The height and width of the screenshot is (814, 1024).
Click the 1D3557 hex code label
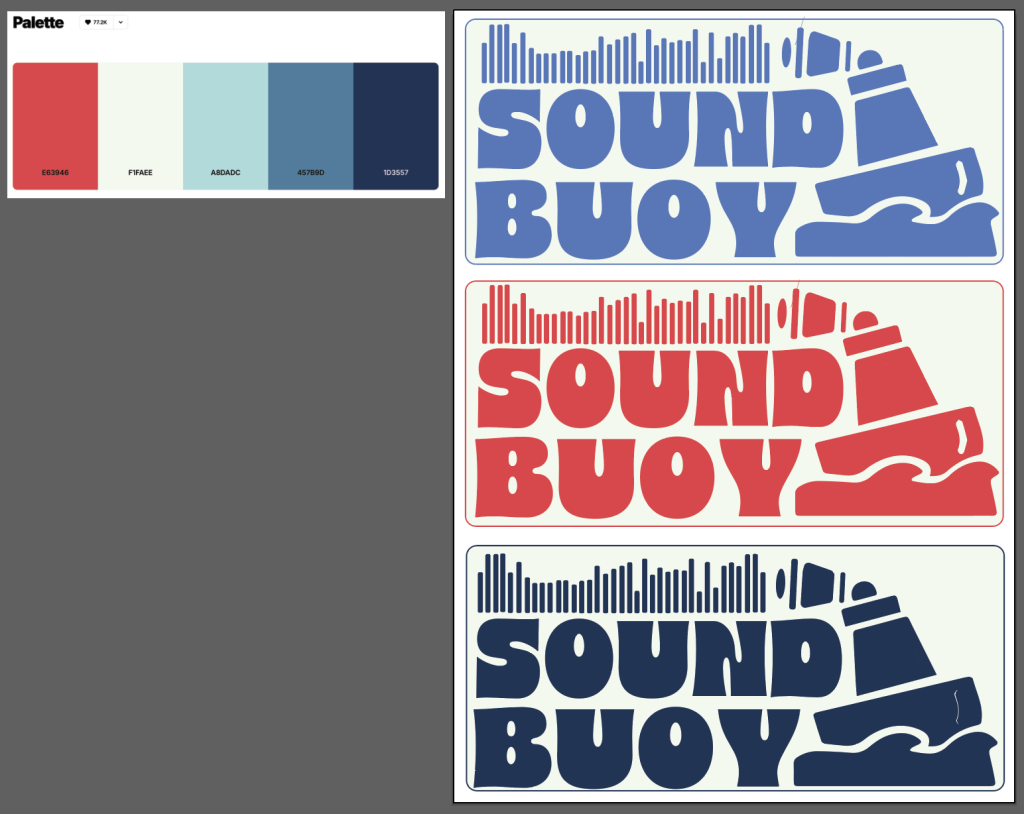(x=396, y=173)
